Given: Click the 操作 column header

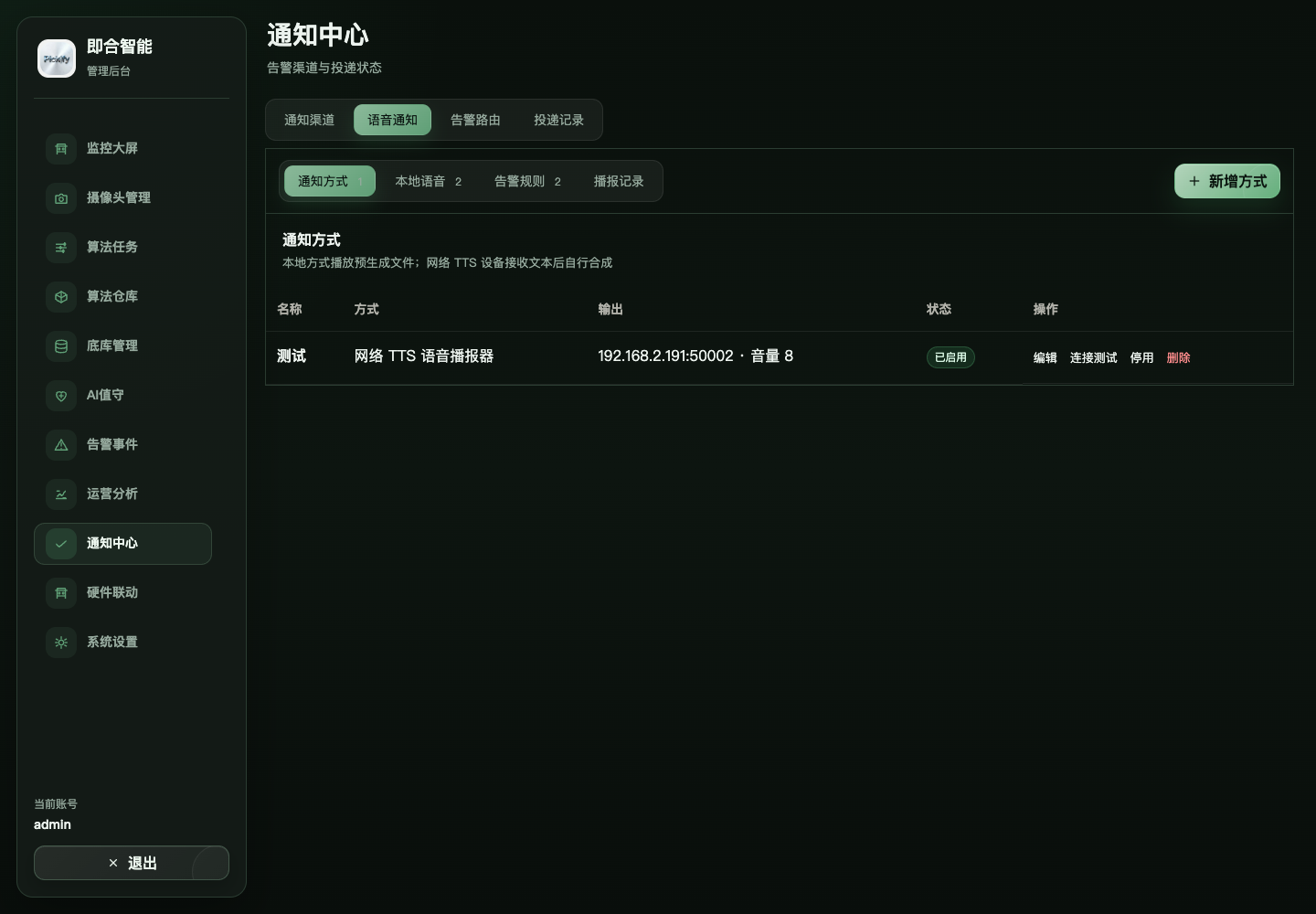Looking at the screenshot, I should 1045,309.
